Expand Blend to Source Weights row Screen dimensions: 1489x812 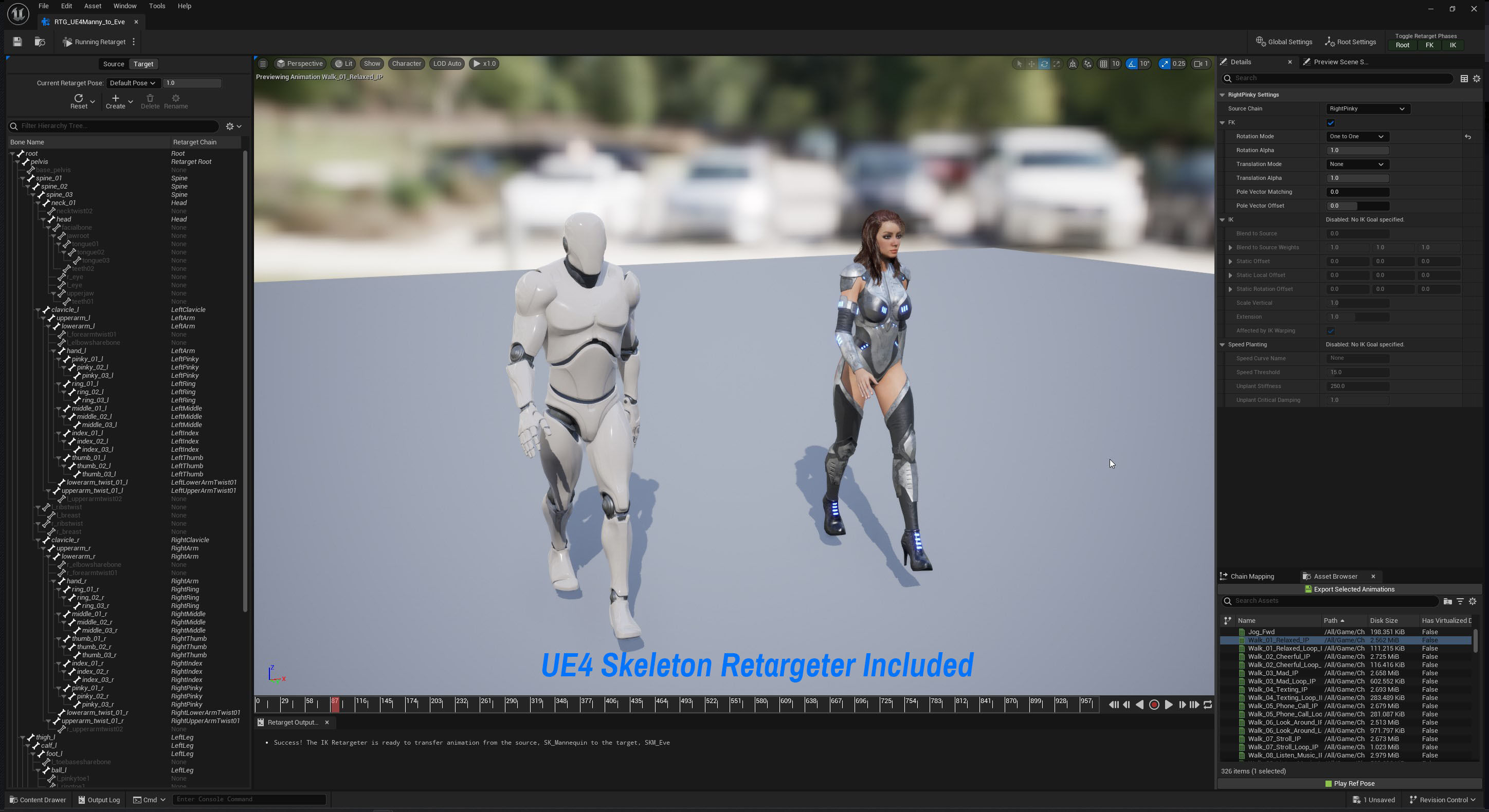1230,247
